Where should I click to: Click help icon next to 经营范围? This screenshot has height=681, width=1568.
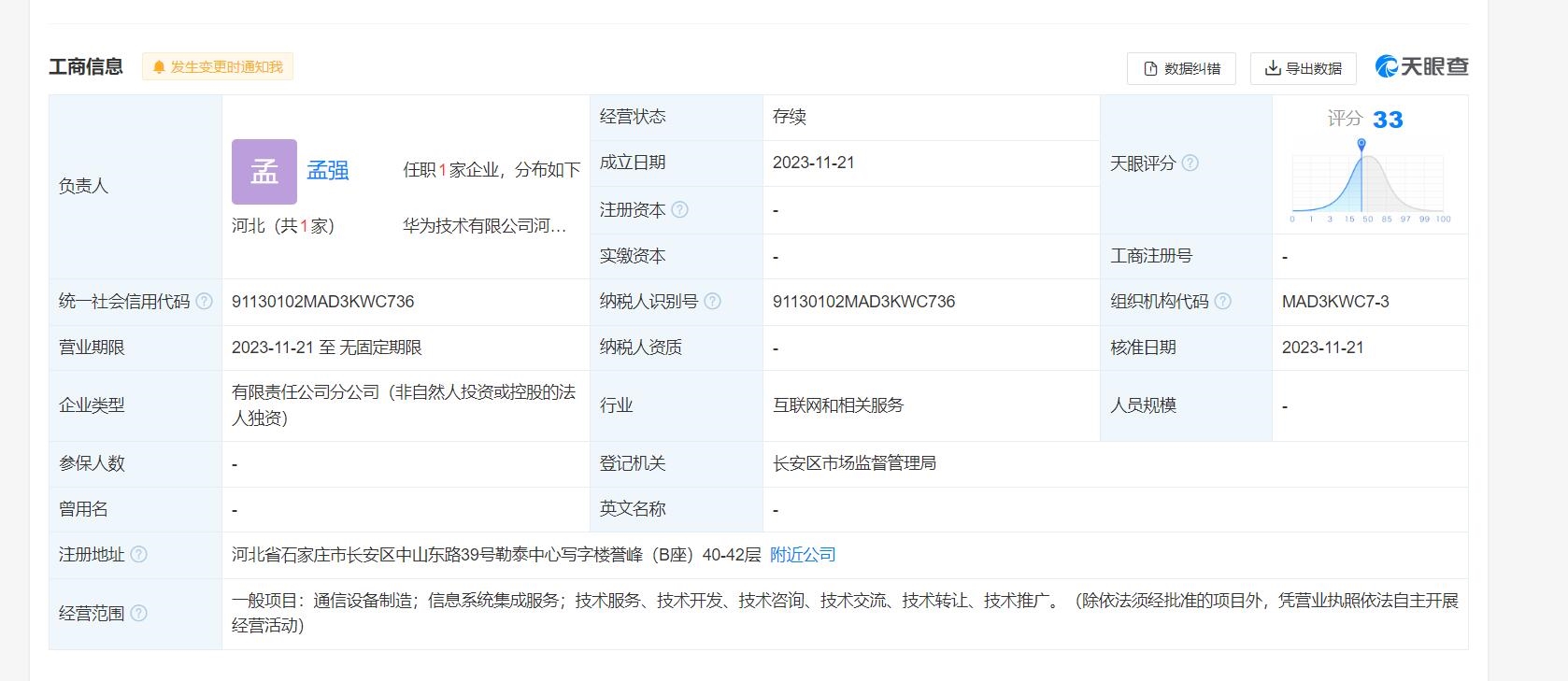pos(138,614)
